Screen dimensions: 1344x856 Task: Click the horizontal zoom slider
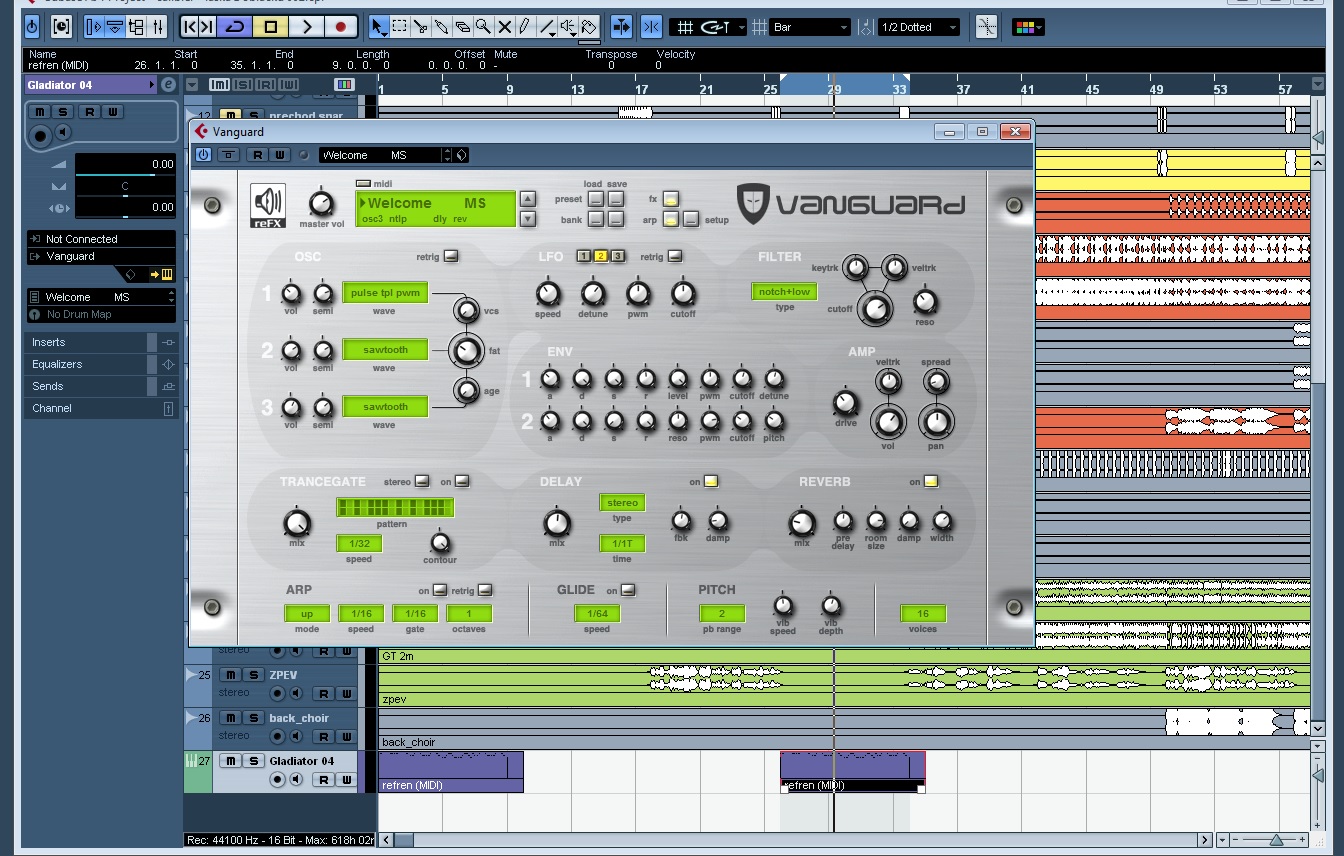coord(1276,840)
